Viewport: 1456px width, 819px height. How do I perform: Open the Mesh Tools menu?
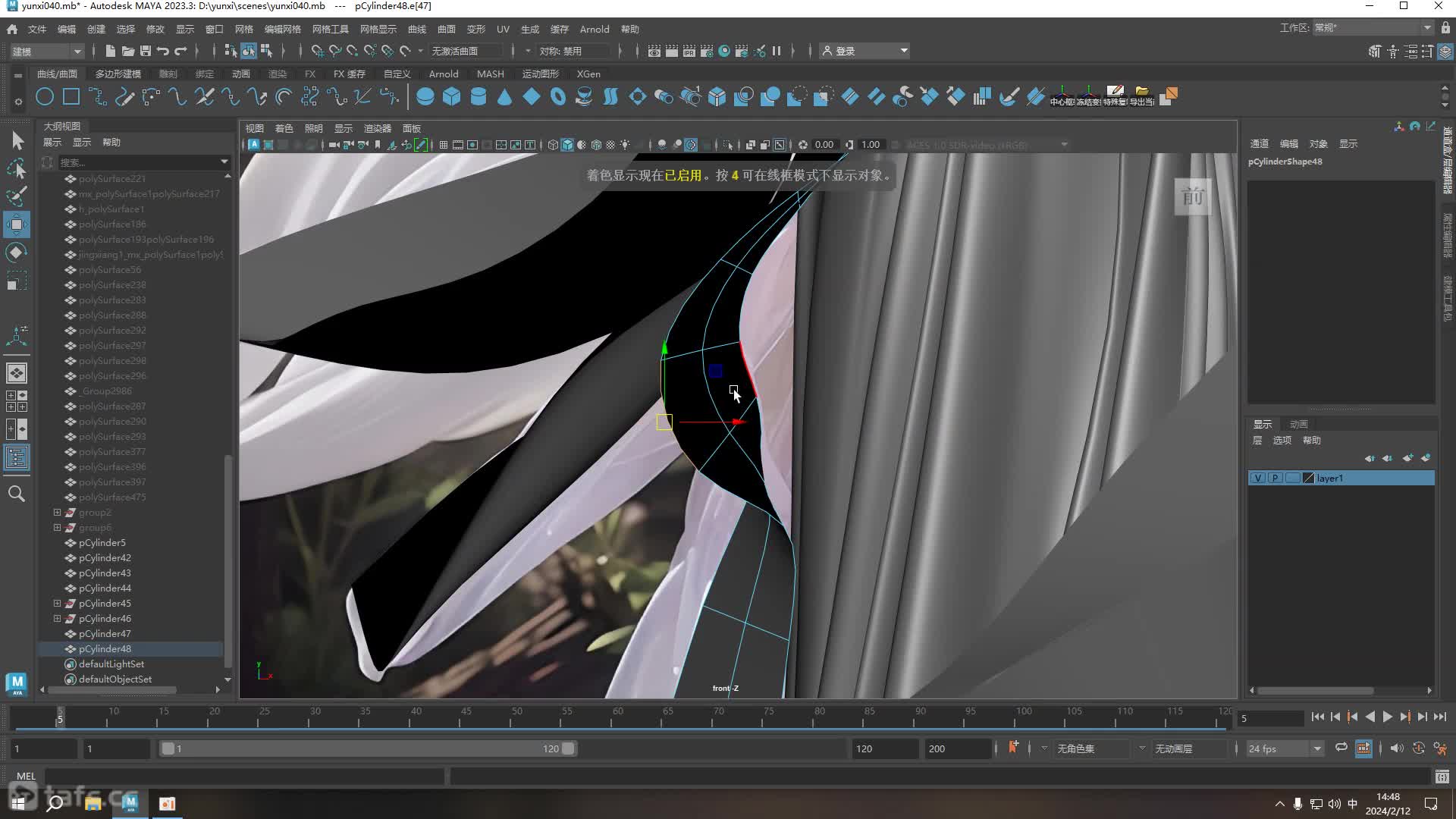pyautogui.click(x=330, y=29)
